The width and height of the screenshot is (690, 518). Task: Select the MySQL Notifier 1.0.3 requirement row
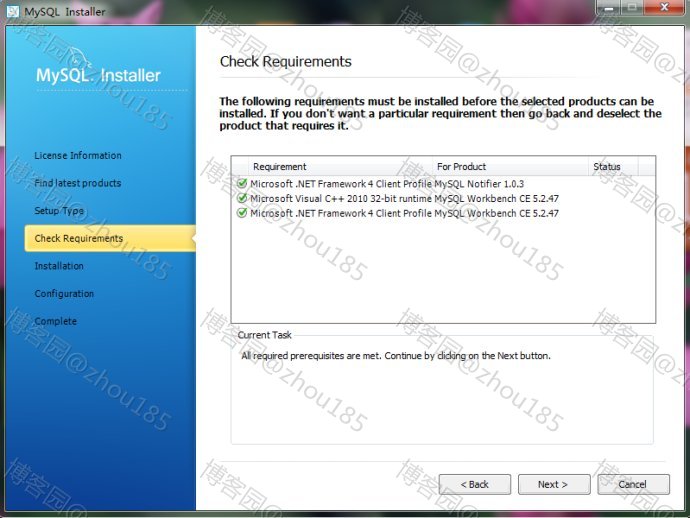pos(443,184)
